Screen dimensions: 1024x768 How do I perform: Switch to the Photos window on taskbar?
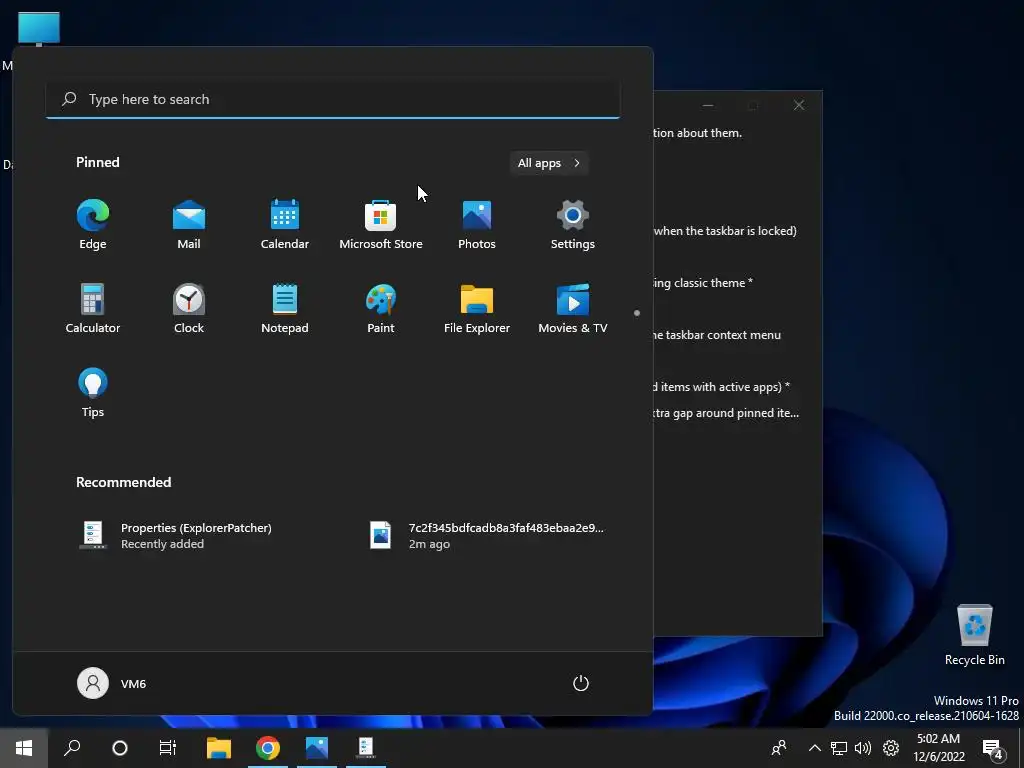317,748
